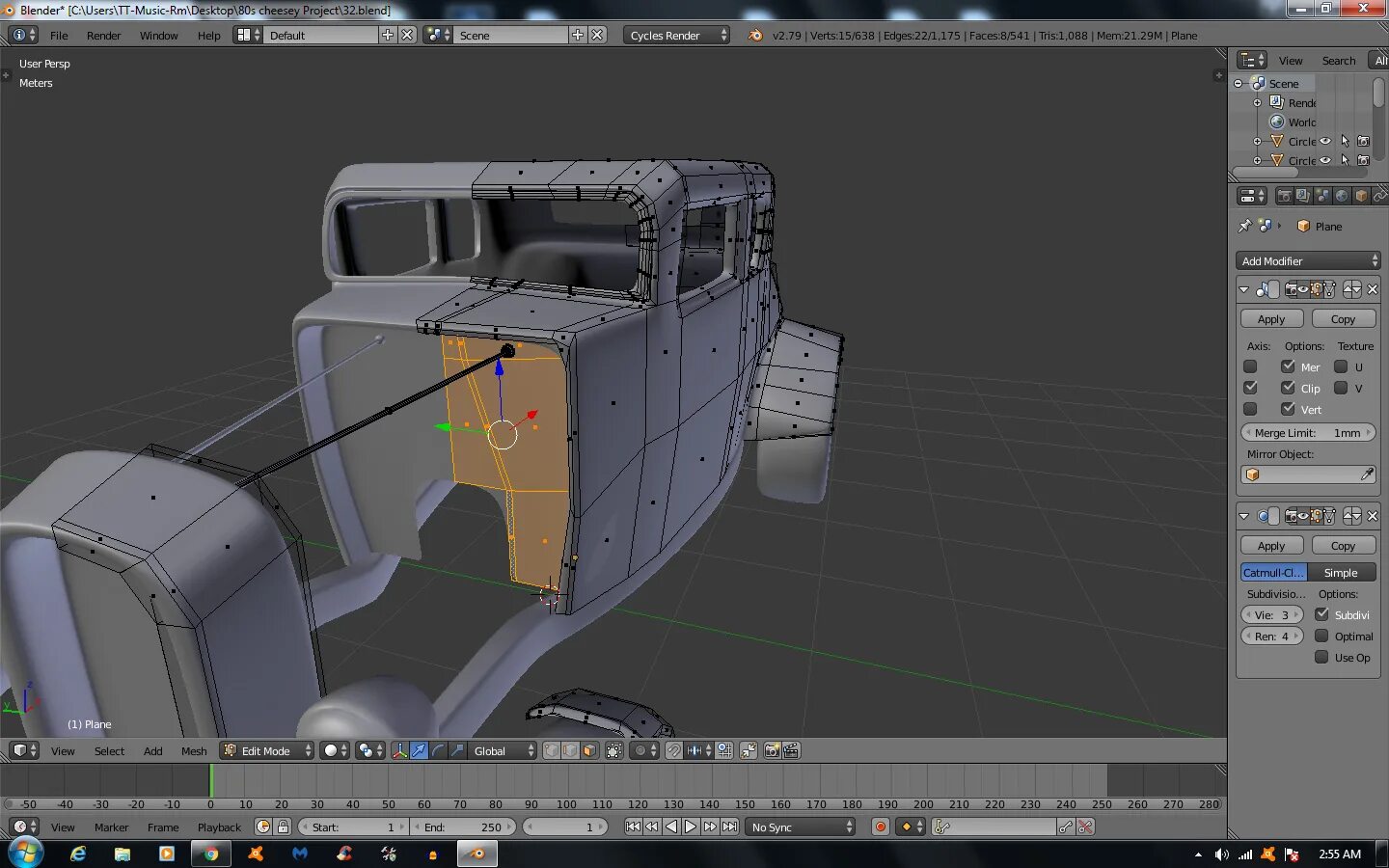Viewport: 1389px width, 868px height.
Task: Open the Render menu in top bar
Action: pos(103,35)
